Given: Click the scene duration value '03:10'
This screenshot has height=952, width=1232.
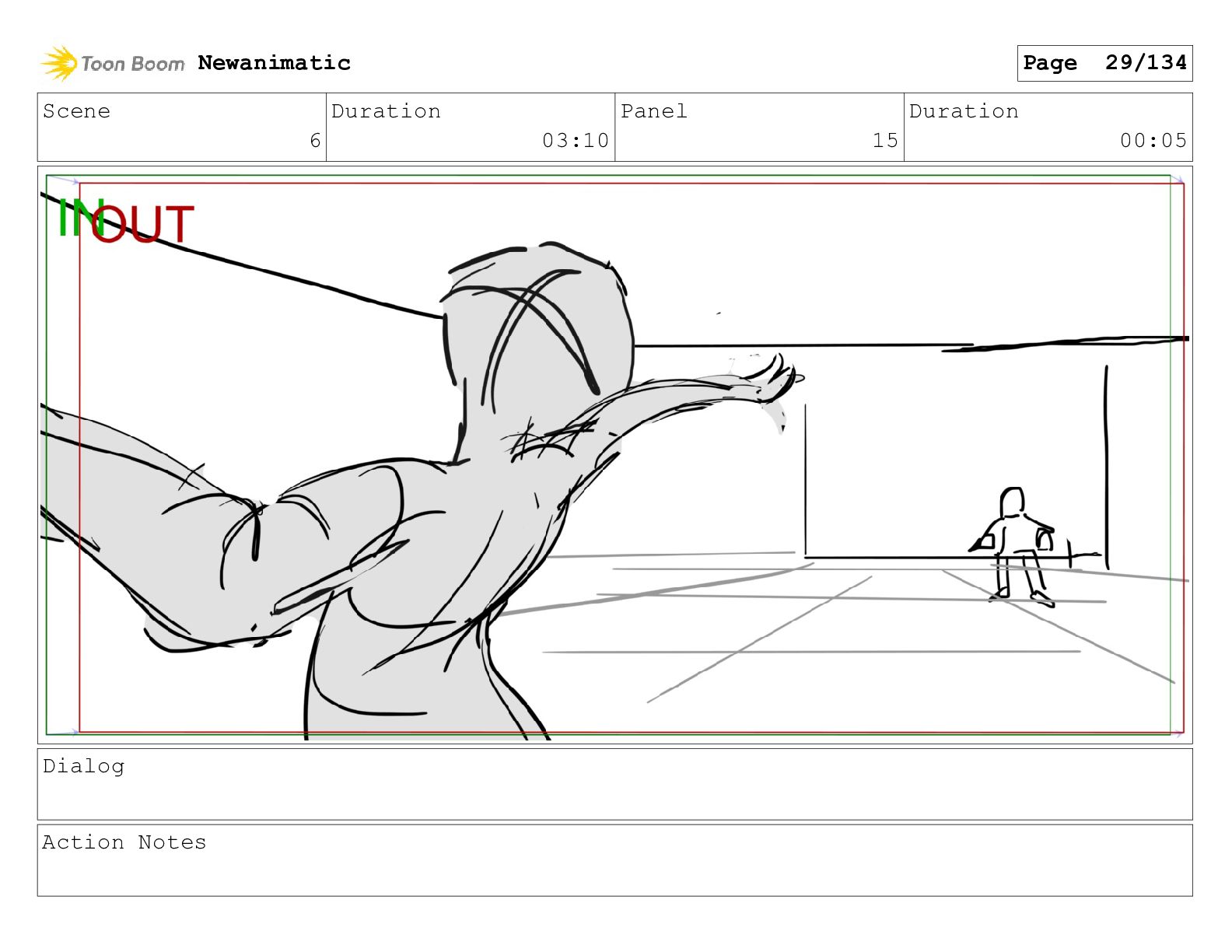Looking at the screenshot, I should tap(576, 141).
